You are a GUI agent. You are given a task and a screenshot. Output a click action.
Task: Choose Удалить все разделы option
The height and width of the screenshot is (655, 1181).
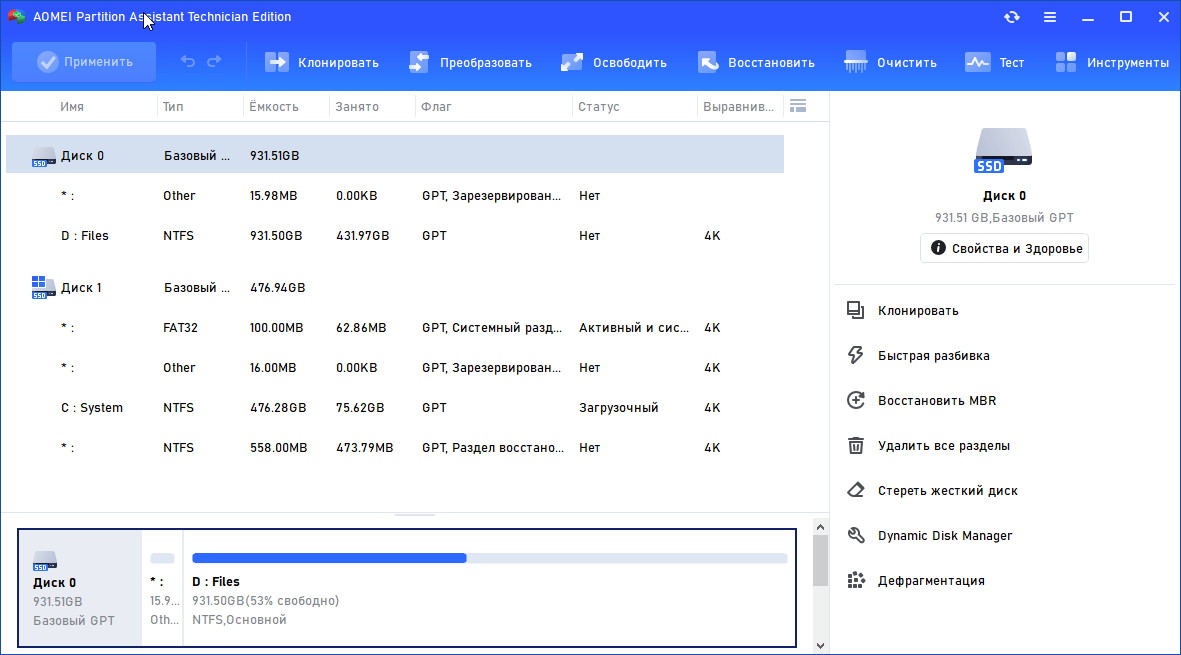943,446
